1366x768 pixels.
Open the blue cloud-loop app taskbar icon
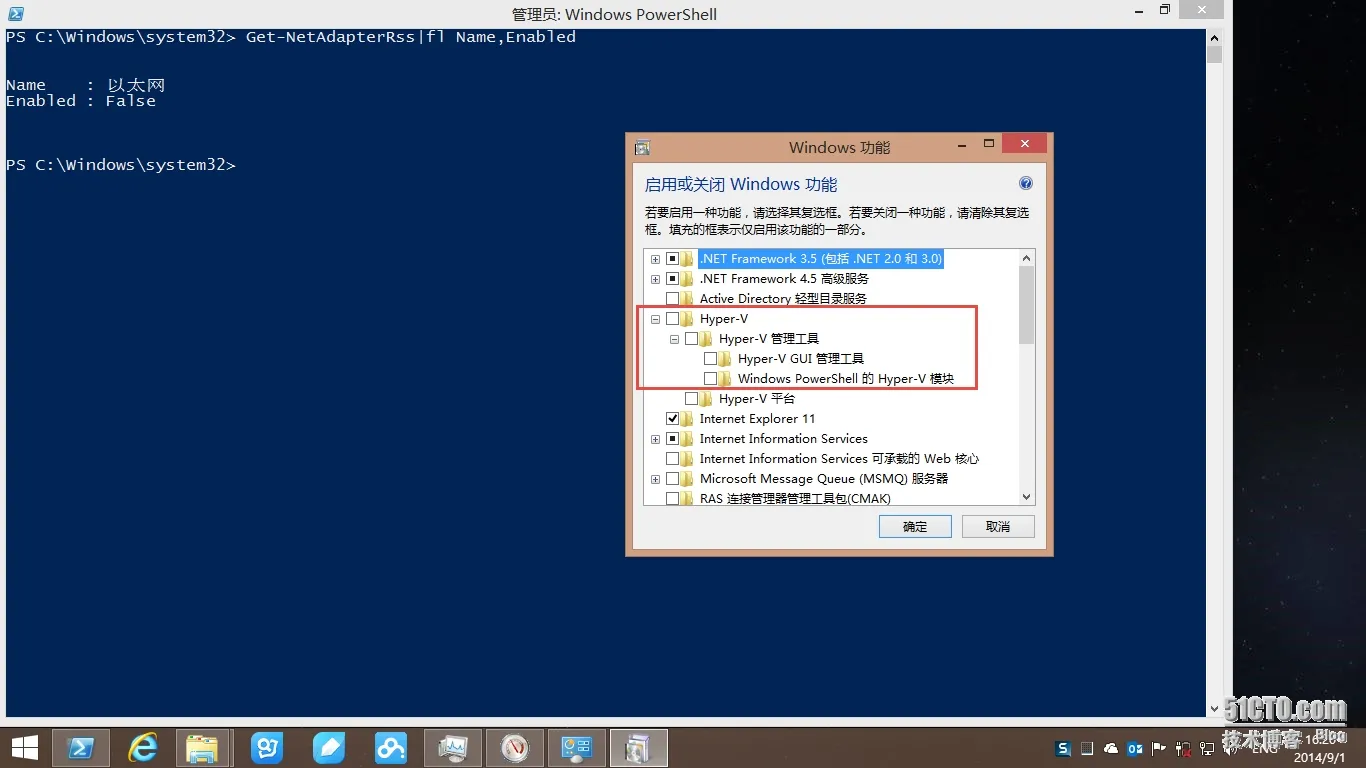(390, 747)
